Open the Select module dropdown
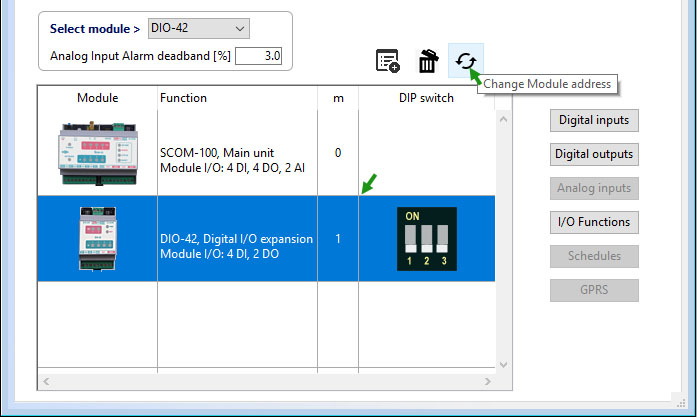 199,28
